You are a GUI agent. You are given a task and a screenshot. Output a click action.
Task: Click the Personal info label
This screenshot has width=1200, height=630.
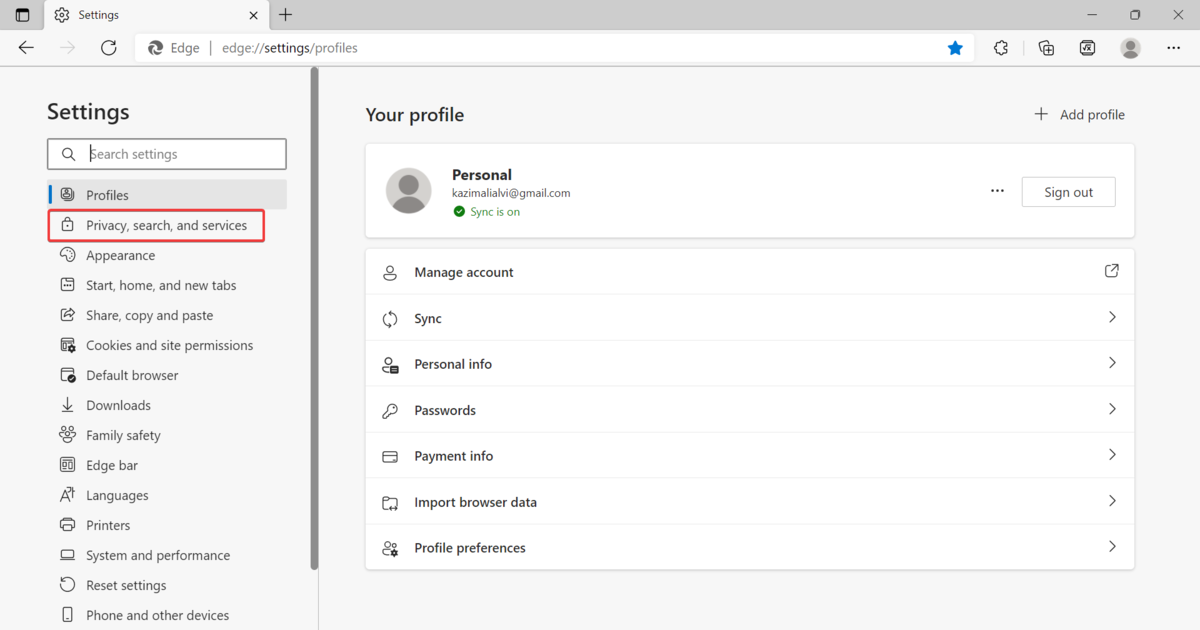tap(453, 364)
